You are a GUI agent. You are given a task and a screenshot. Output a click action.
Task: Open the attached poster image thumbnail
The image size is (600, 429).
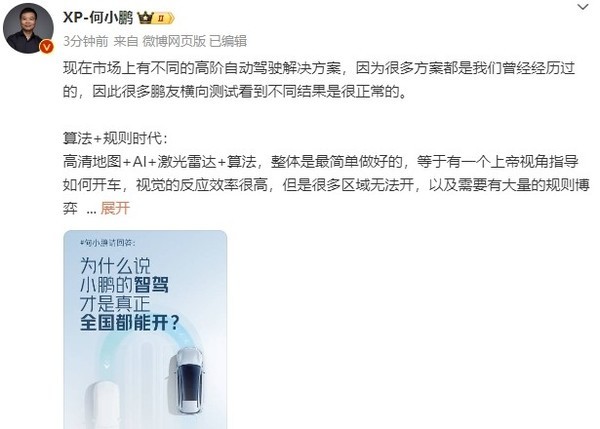(145, 329)
